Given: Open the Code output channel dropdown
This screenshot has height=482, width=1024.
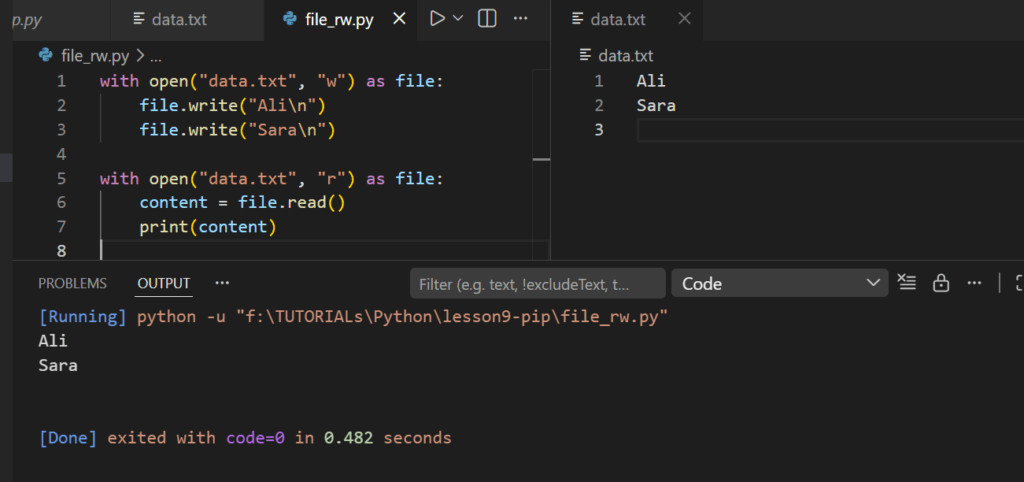Looking at the screenshot, I should coord(780,283).
